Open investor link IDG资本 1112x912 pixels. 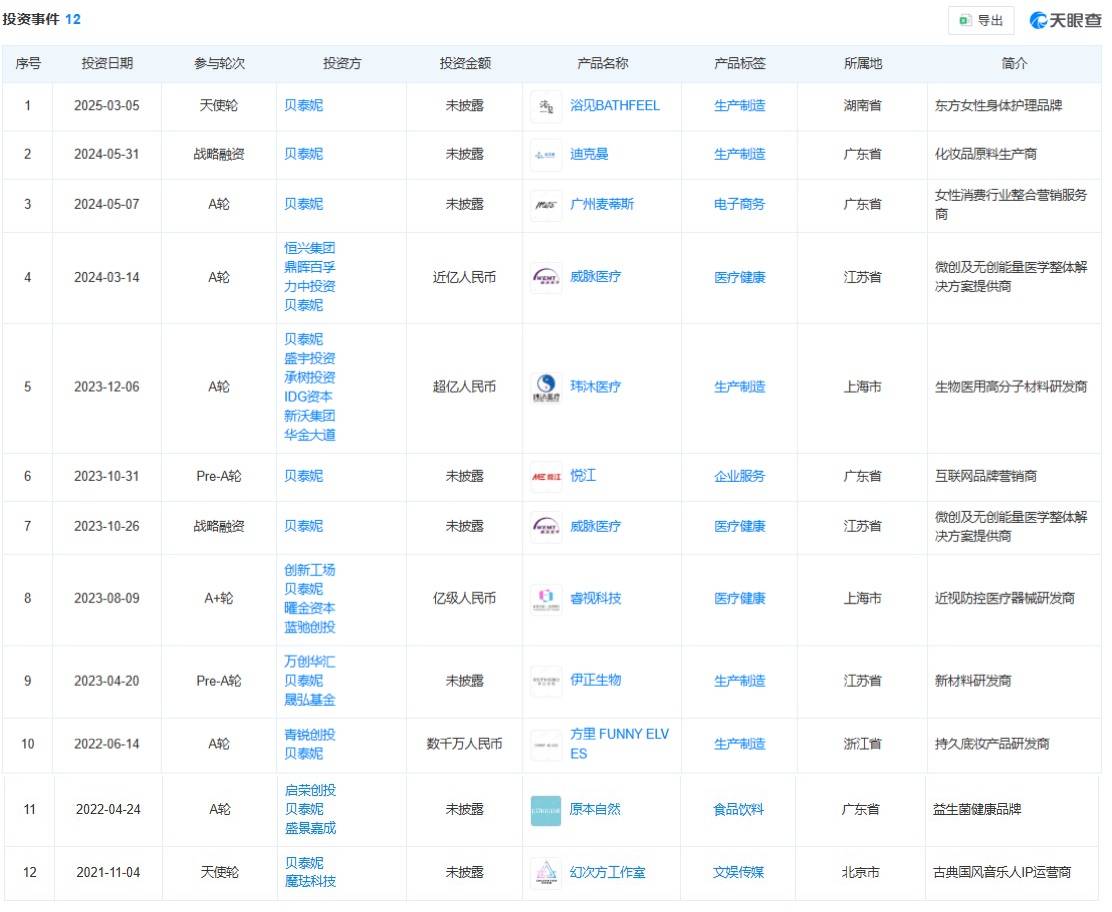[308, 396]
